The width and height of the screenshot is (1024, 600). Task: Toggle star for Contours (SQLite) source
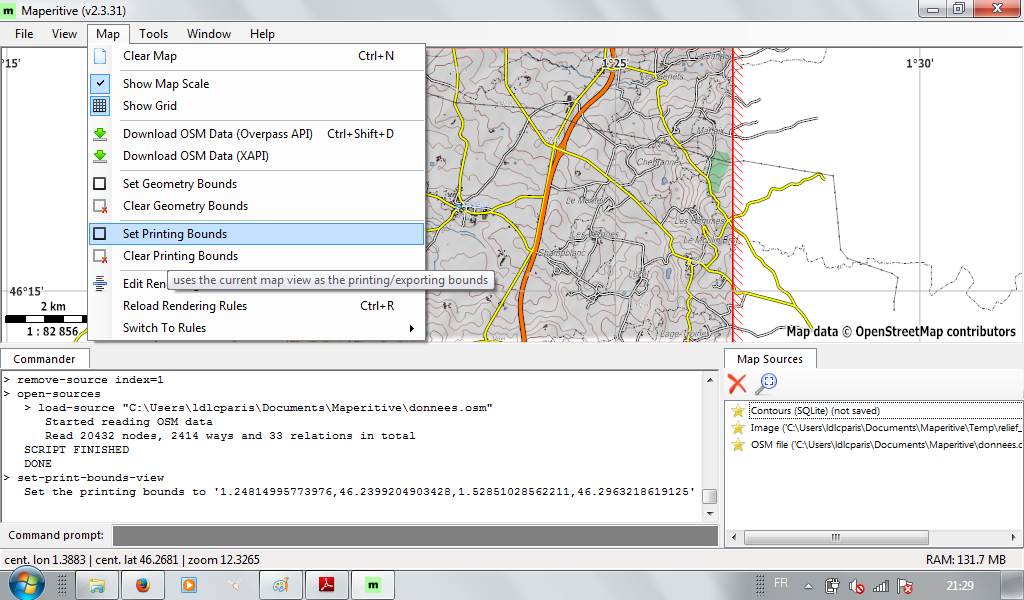point(738,411)
